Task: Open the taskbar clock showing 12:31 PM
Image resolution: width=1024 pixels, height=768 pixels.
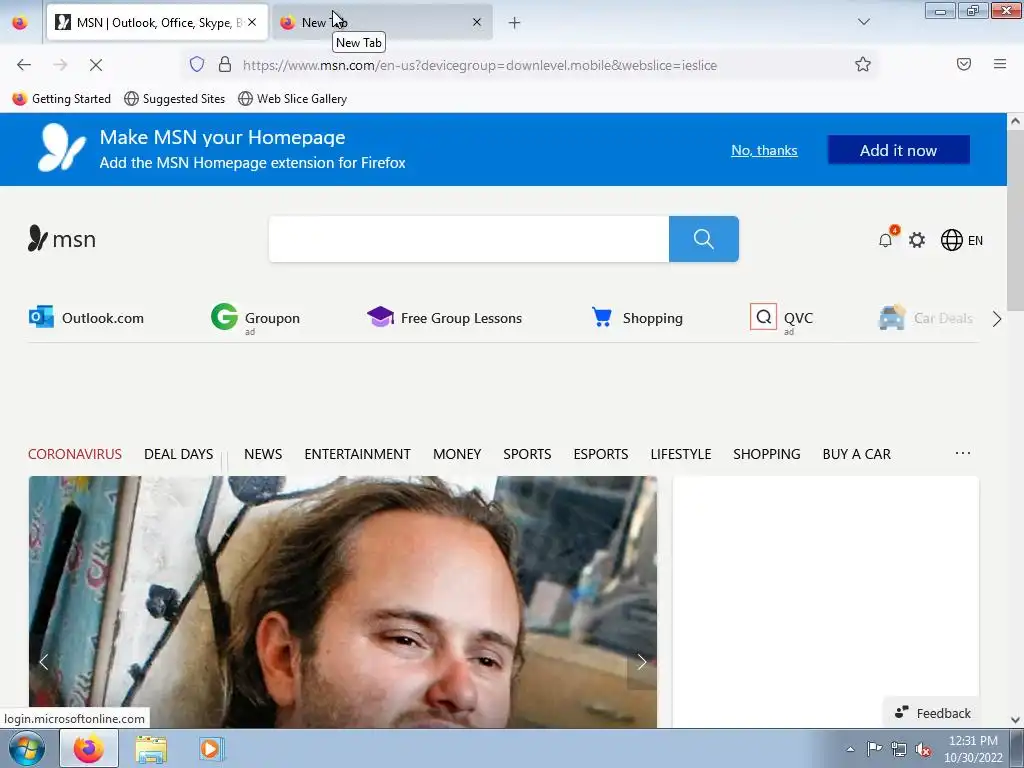Action: pyautogui.click(x=973, y=749)
